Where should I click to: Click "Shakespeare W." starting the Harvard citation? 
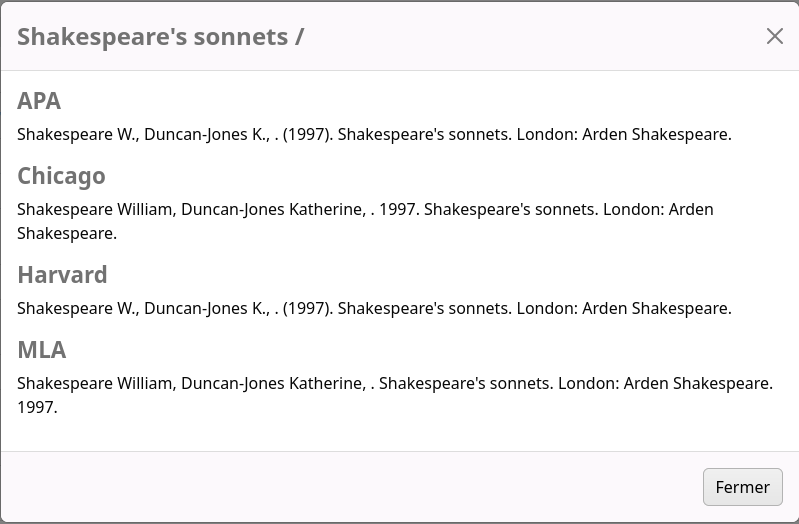point(75,308)
